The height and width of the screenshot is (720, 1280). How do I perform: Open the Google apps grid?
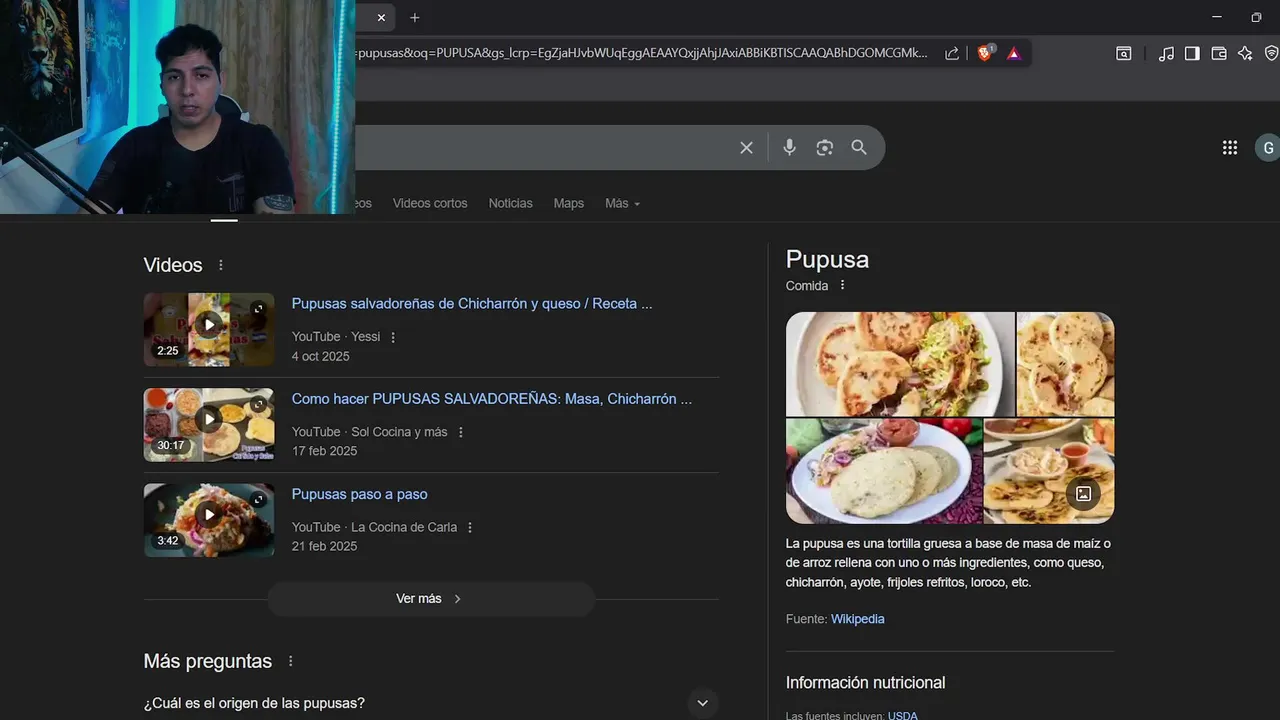click(x=1230, y=147)
